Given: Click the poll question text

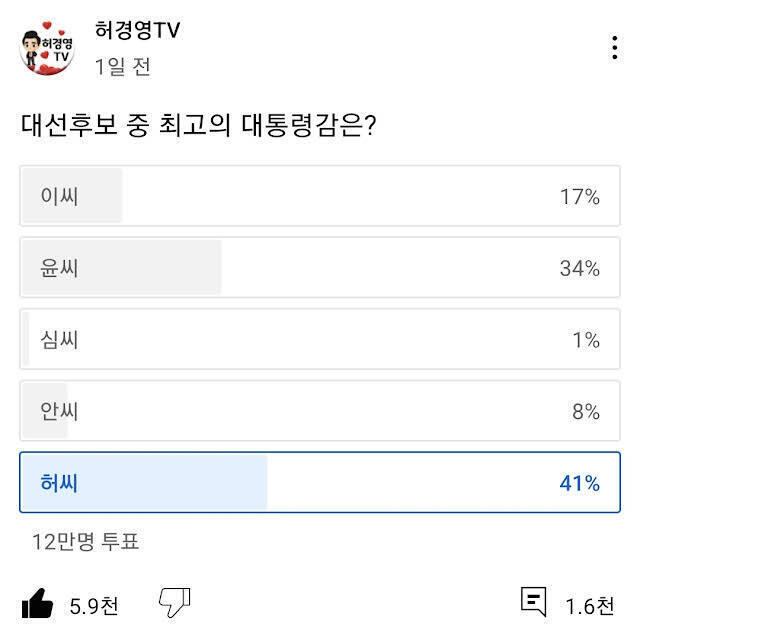Looking at the screenshot, I should 198,127.
